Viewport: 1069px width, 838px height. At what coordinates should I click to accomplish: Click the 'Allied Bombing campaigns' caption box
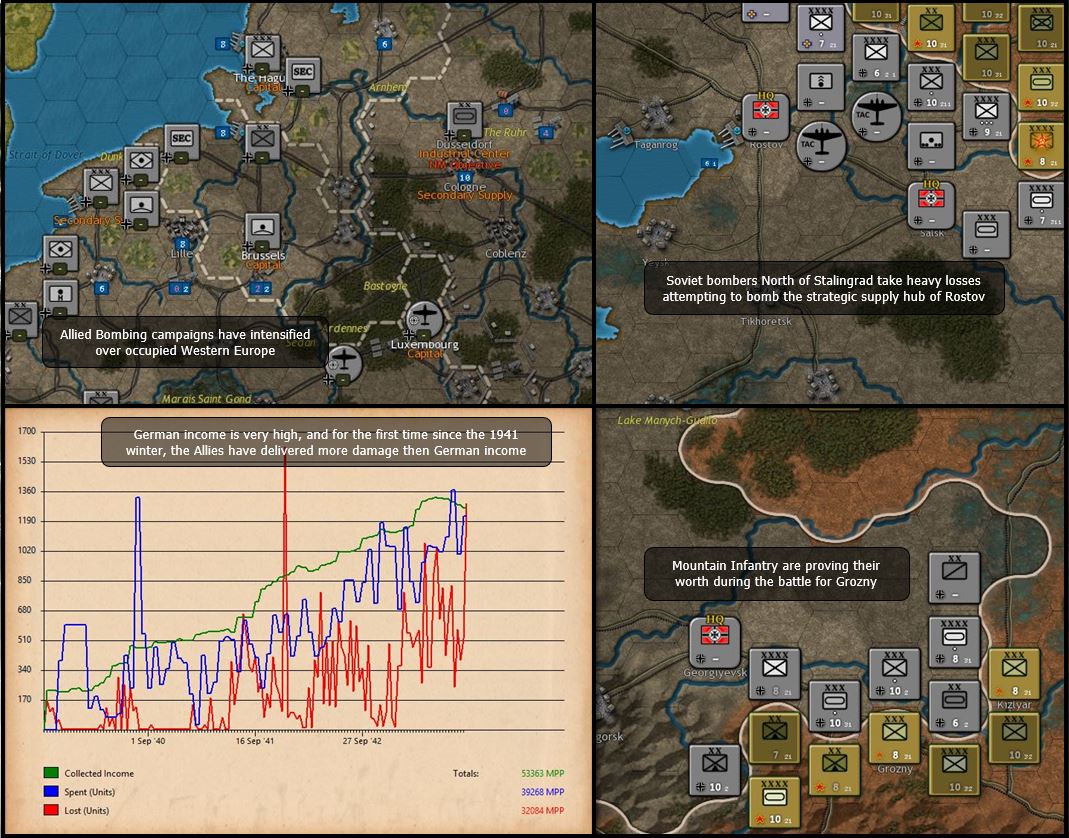coord(185,342)
